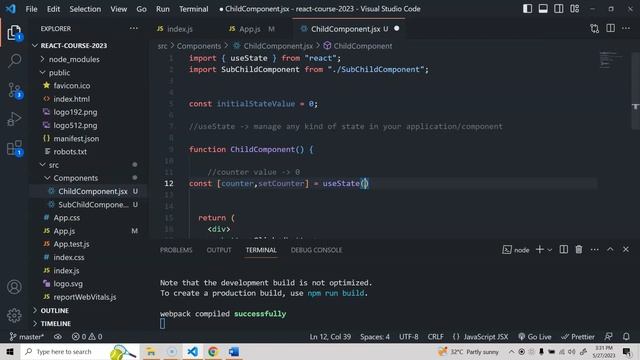Viewport: 640px width, 360px height.
Task: Open terminal panel more actions
Action: (x=594, y=249)
